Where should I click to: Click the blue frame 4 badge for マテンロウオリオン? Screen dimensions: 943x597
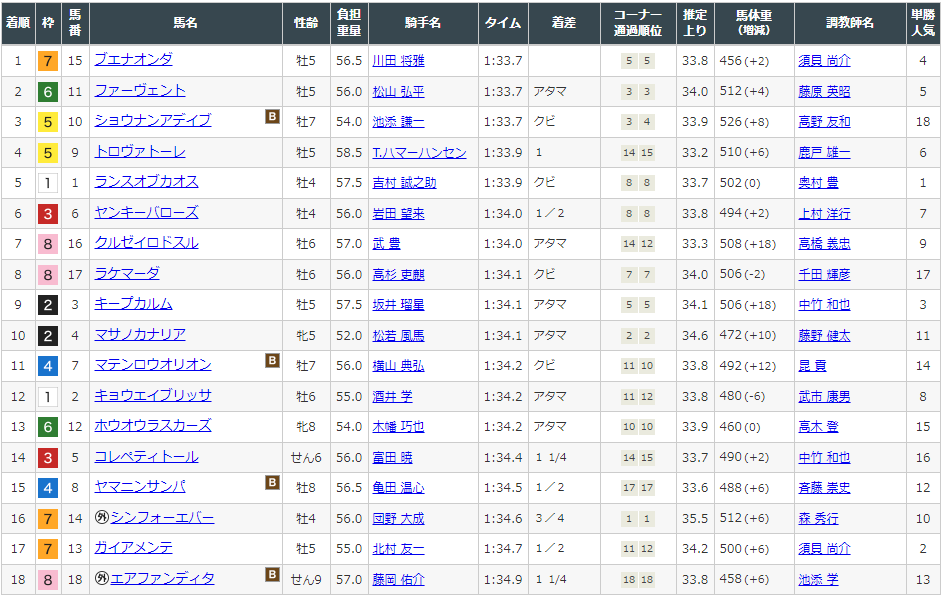click(x=46, y=366)
